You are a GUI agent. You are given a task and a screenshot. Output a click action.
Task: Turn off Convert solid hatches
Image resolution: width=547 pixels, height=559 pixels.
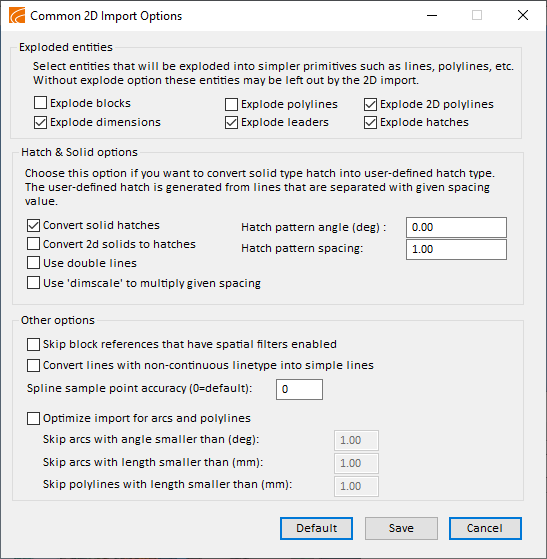point(34,225)
